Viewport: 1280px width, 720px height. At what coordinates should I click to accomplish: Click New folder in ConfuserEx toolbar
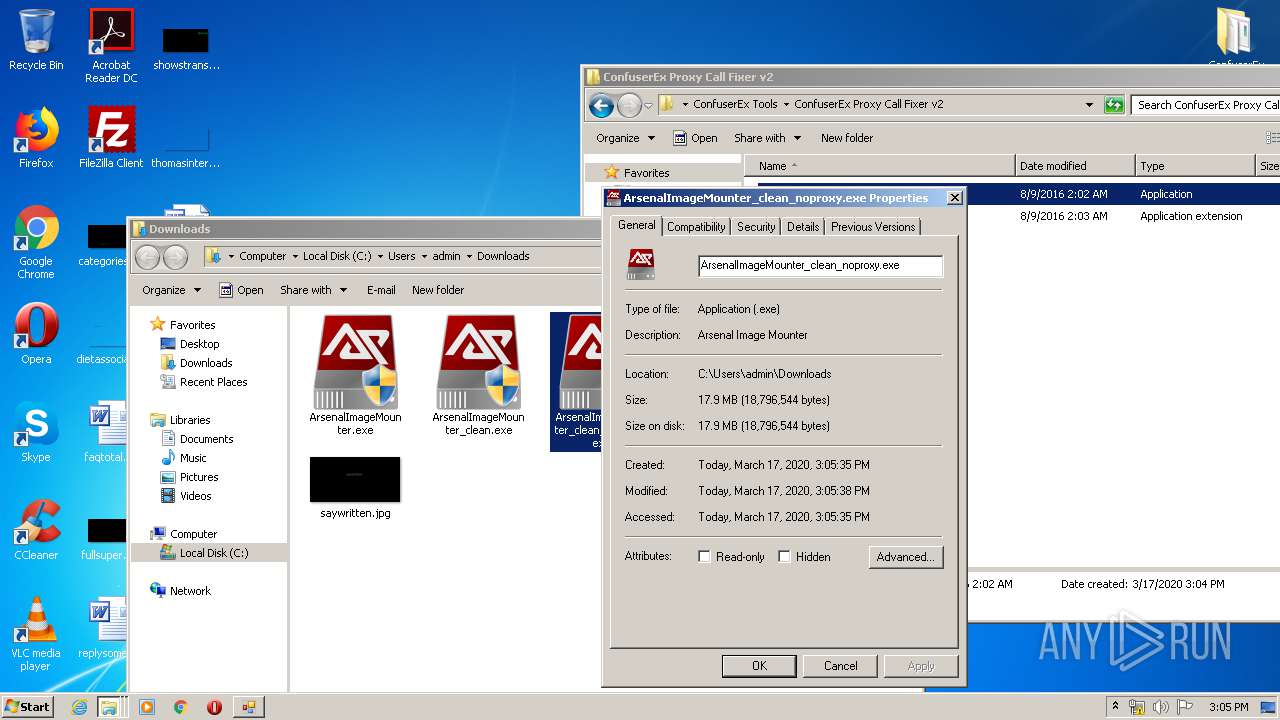(847, 138)
